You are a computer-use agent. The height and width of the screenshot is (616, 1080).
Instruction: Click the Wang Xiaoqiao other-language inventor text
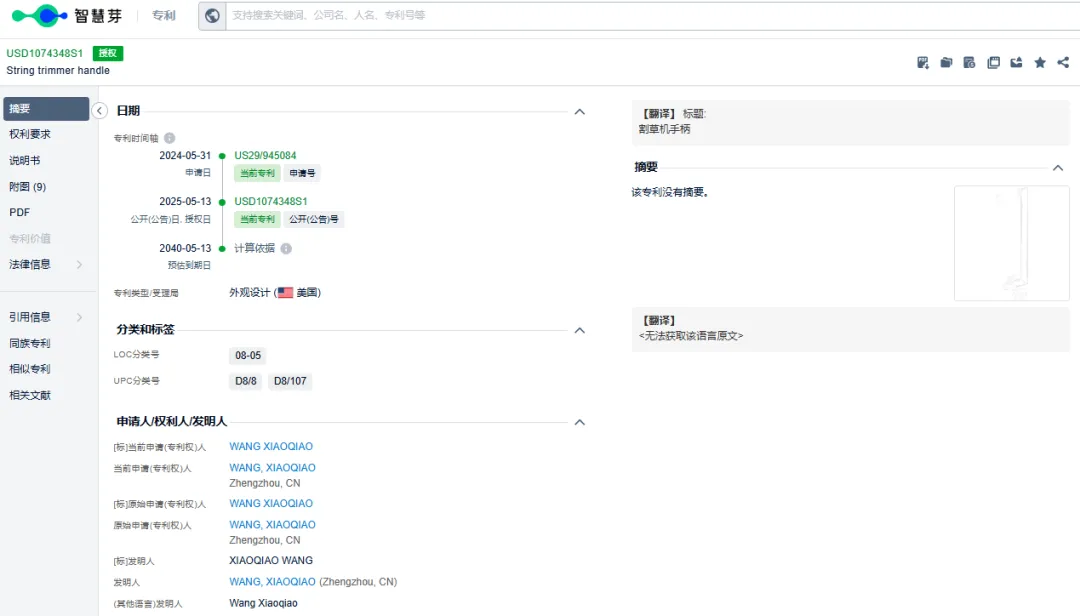tap(263, 604)
